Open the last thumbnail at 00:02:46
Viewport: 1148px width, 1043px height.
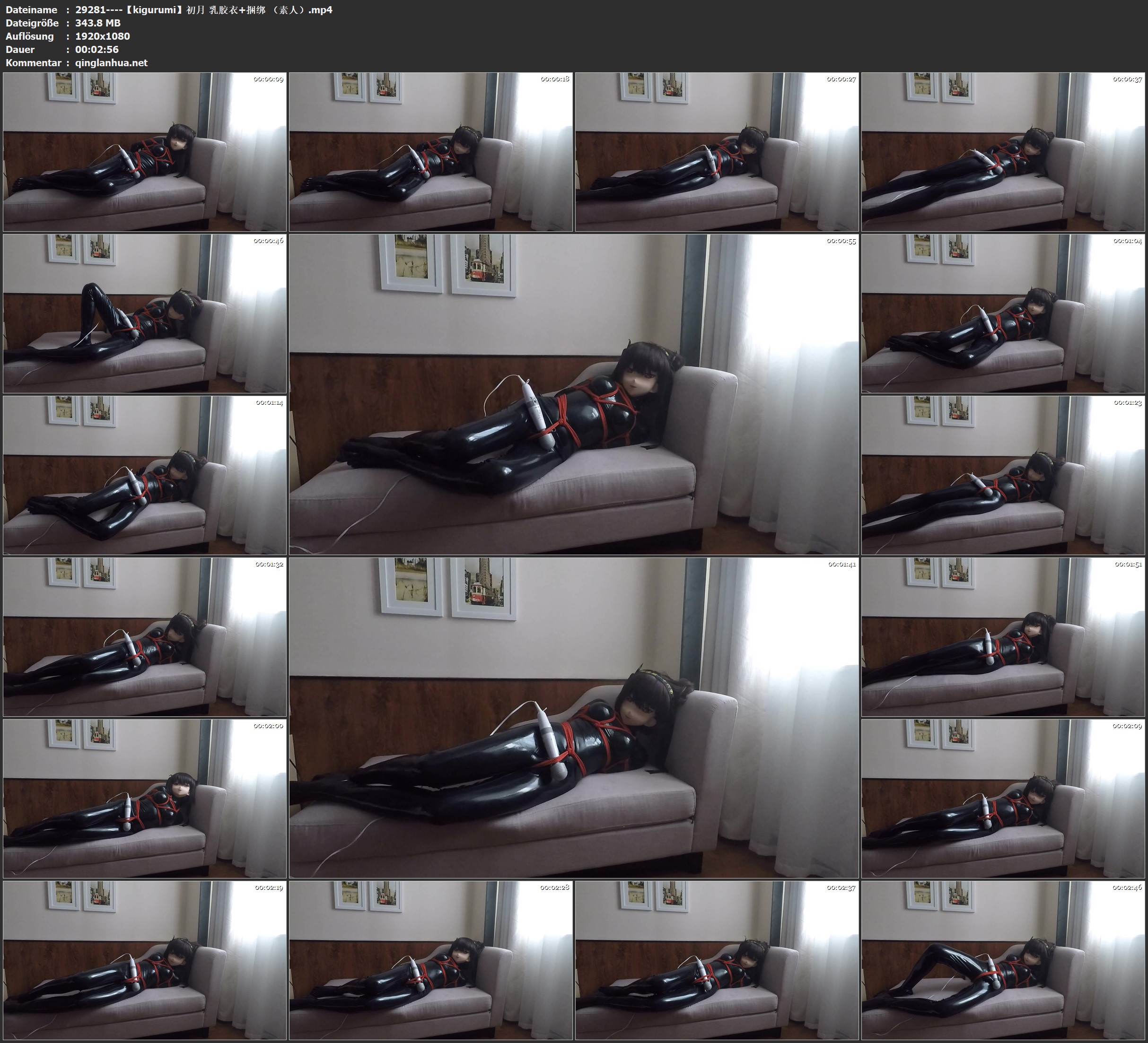1003,960
